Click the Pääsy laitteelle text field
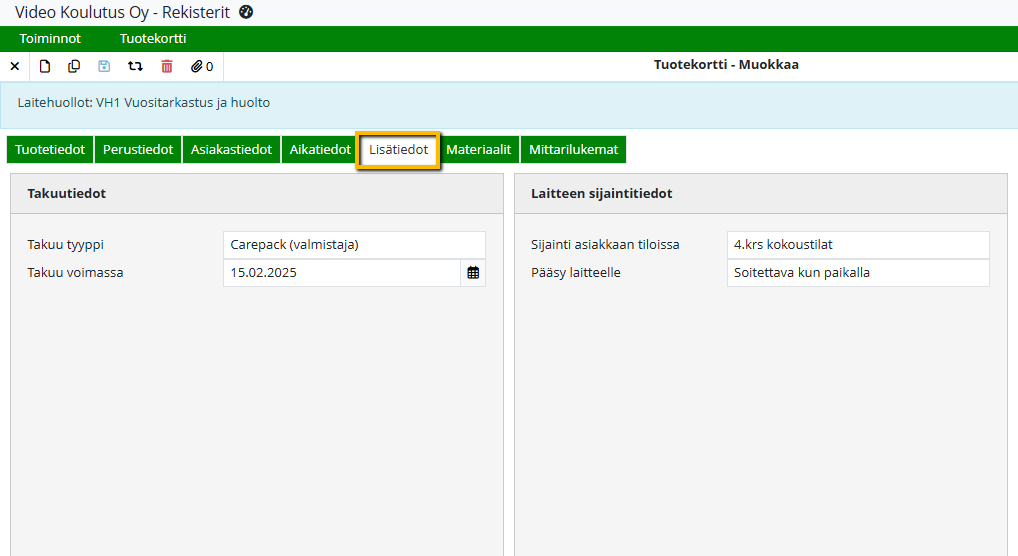The width and height of the screenshot is (1018, 556). point(857,272)
